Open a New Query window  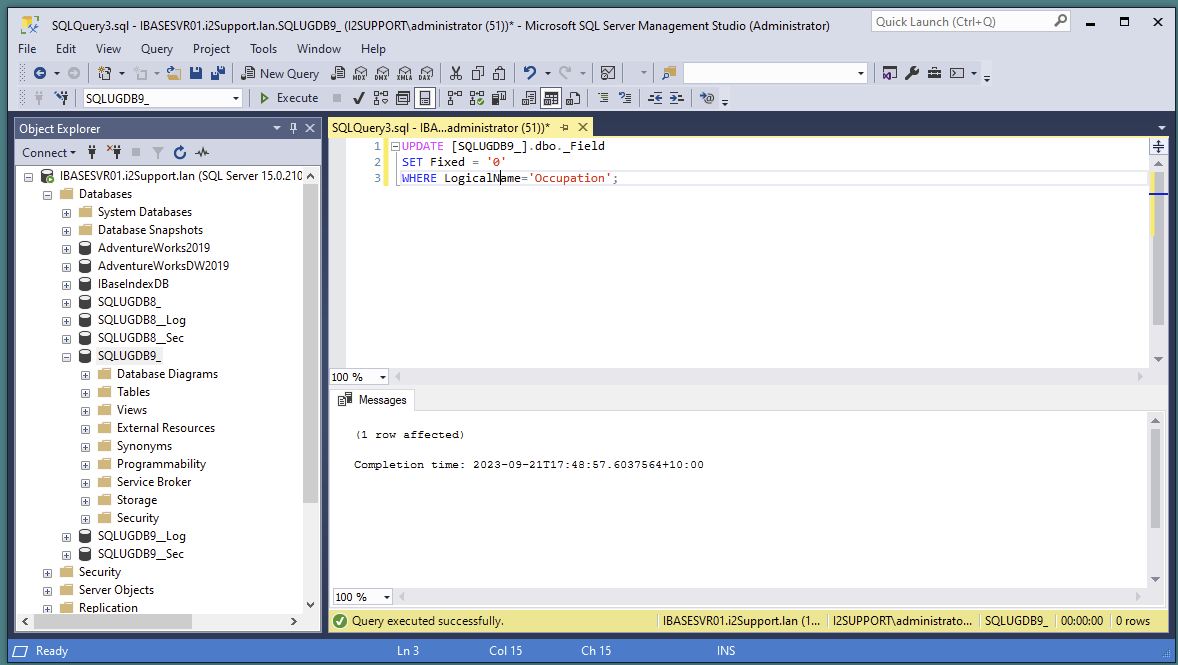pyautogui.click(x=279, y=72)
